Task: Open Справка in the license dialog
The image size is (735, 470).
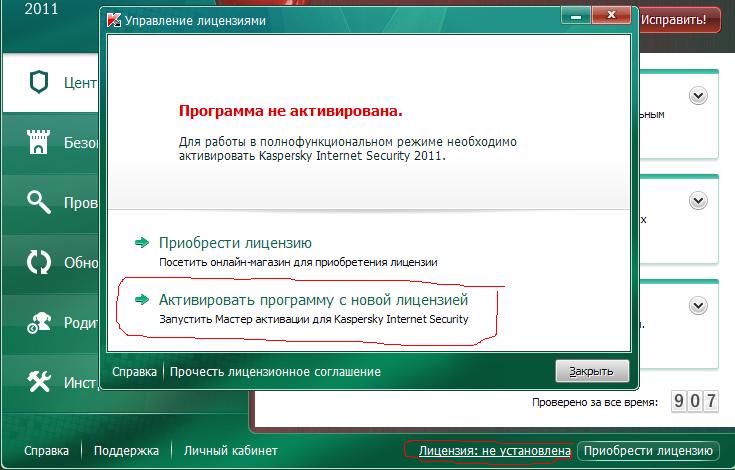Action: coord(134,372)
